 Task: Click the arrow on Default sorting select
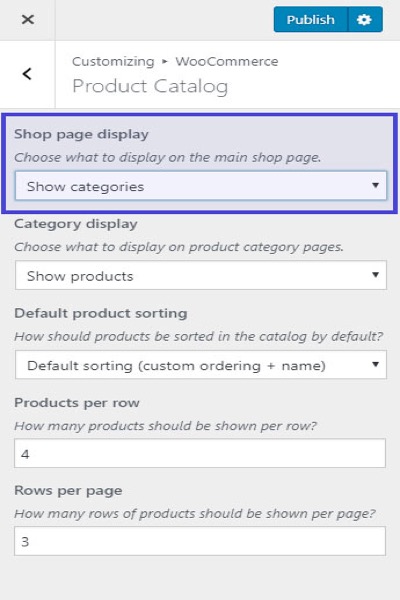[x=376, y=364]
